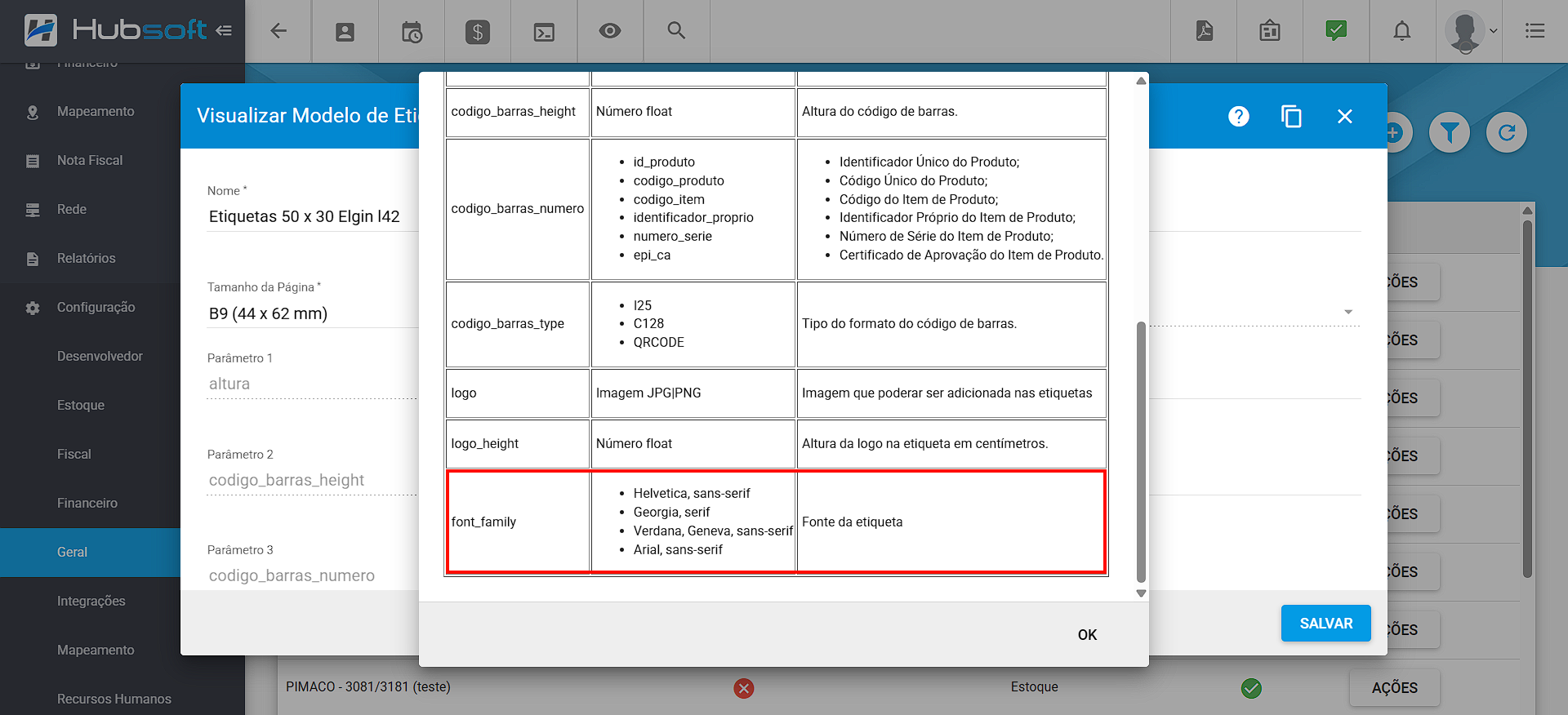Click the SALVAR button
1568x715 pixels.
coord(1326,624)
